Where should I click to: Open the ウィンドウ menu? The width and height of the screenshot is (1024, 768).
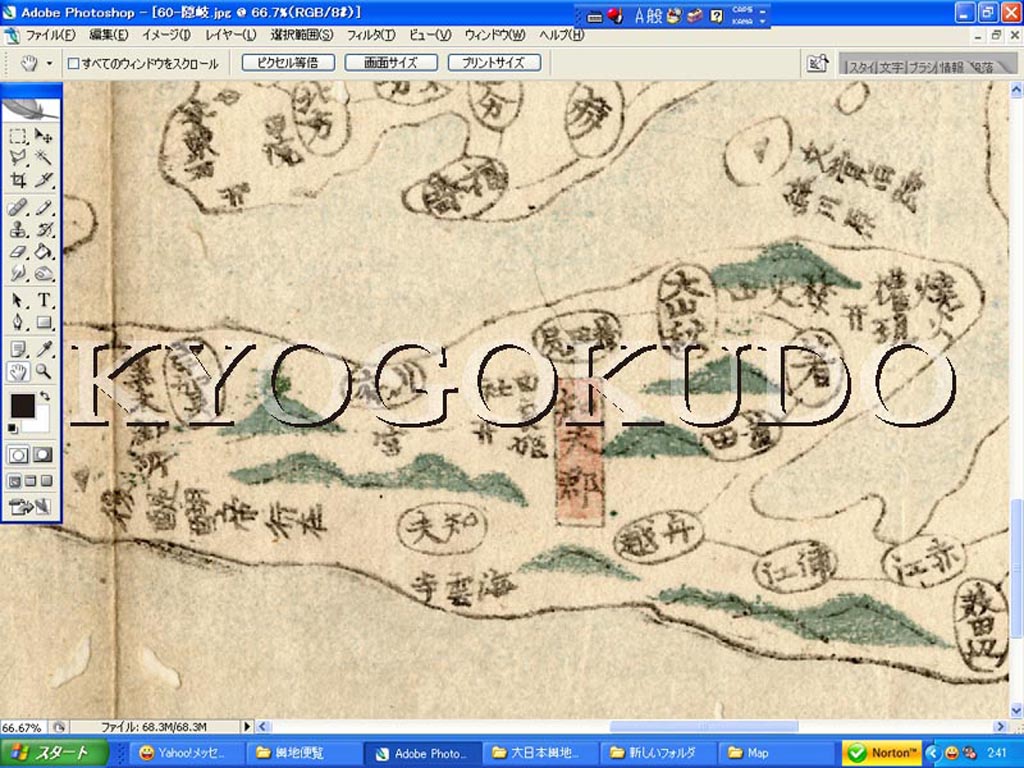coord(495,35)
